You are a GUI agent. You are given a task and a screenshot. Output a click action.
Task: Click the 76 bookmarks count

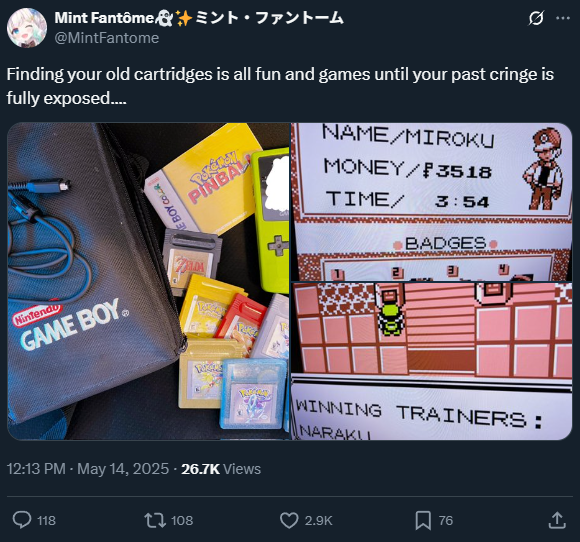[446, 521]
